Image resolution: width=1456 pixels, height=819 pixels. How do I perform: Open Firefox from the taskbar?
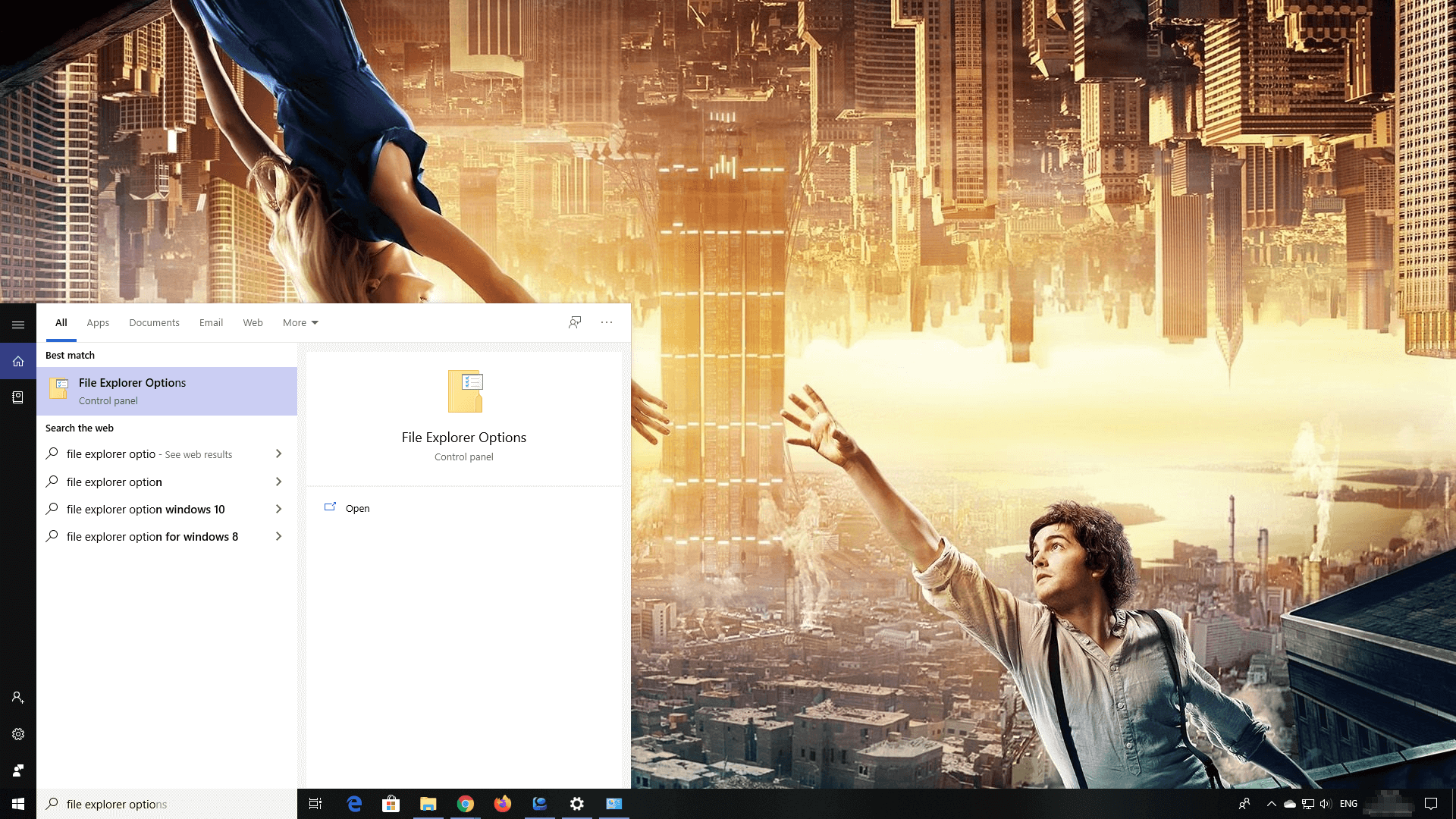coord(502,804)
